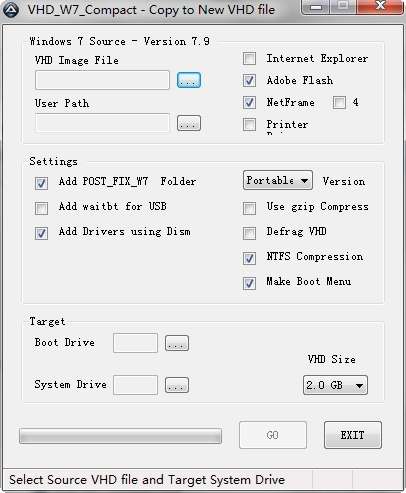
Task: Check the Printer option
Action: pyautogui.click(x=249, y=125)
